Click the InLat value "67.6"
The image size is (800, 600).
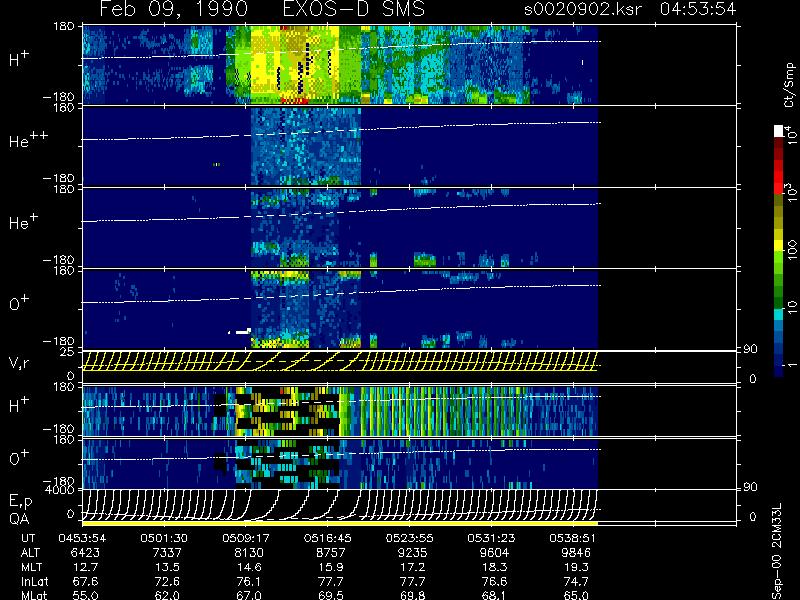pos(85,582)
